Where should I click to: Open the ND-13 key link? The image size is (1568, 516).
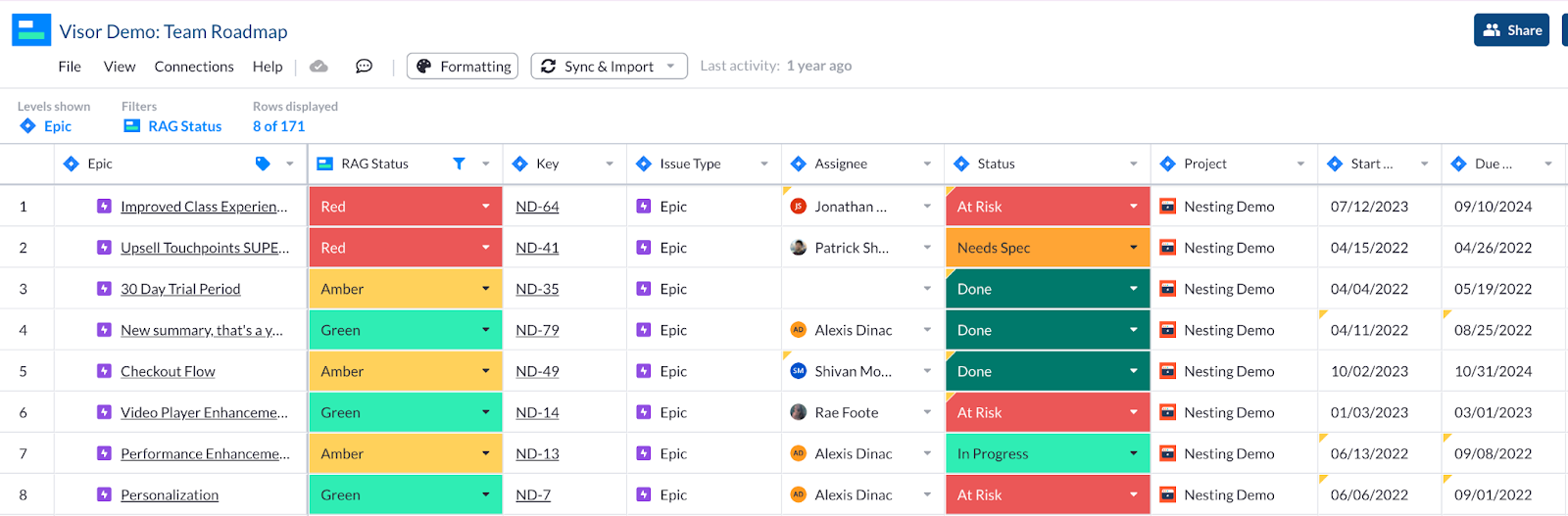[x=537, y=453]
